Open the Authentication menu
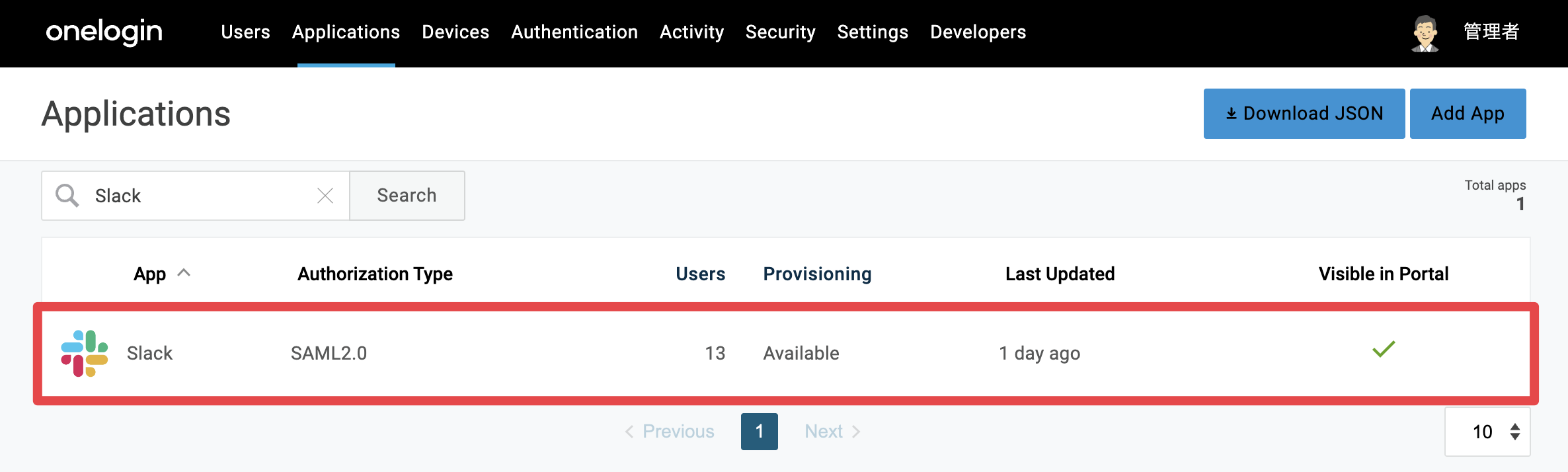This screenshot has height=472, width=1568. pos(574,32)
